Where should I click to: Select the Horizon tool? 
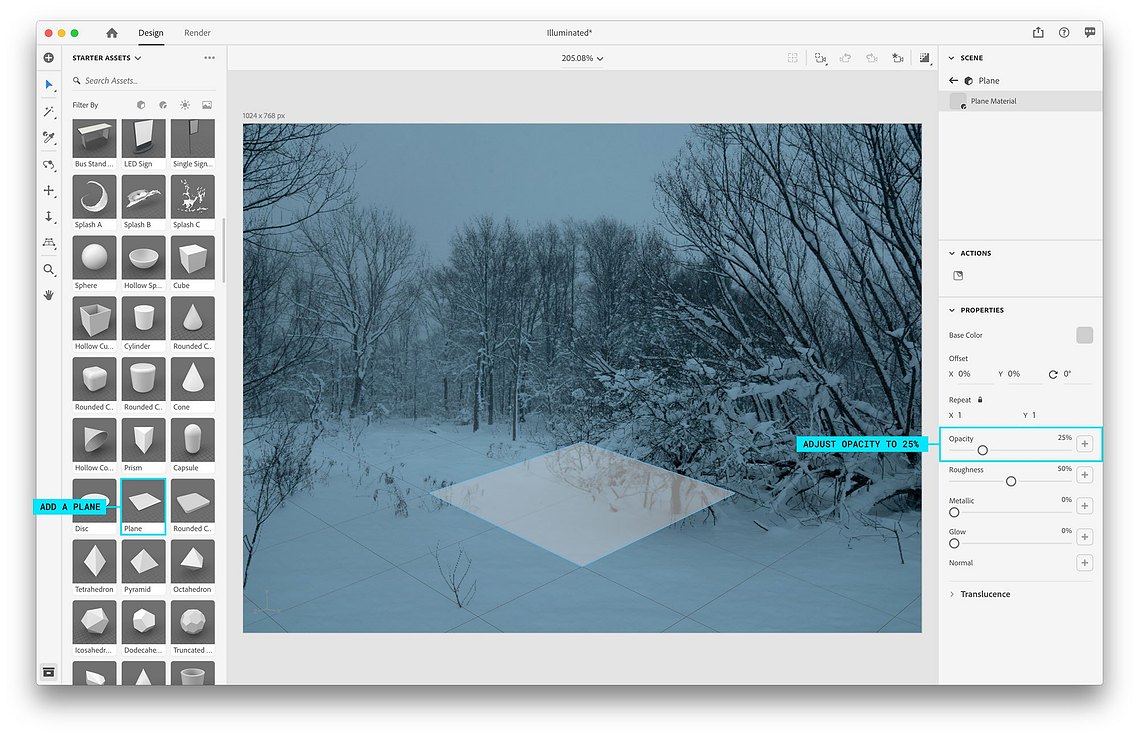click(x=49, y=243)
